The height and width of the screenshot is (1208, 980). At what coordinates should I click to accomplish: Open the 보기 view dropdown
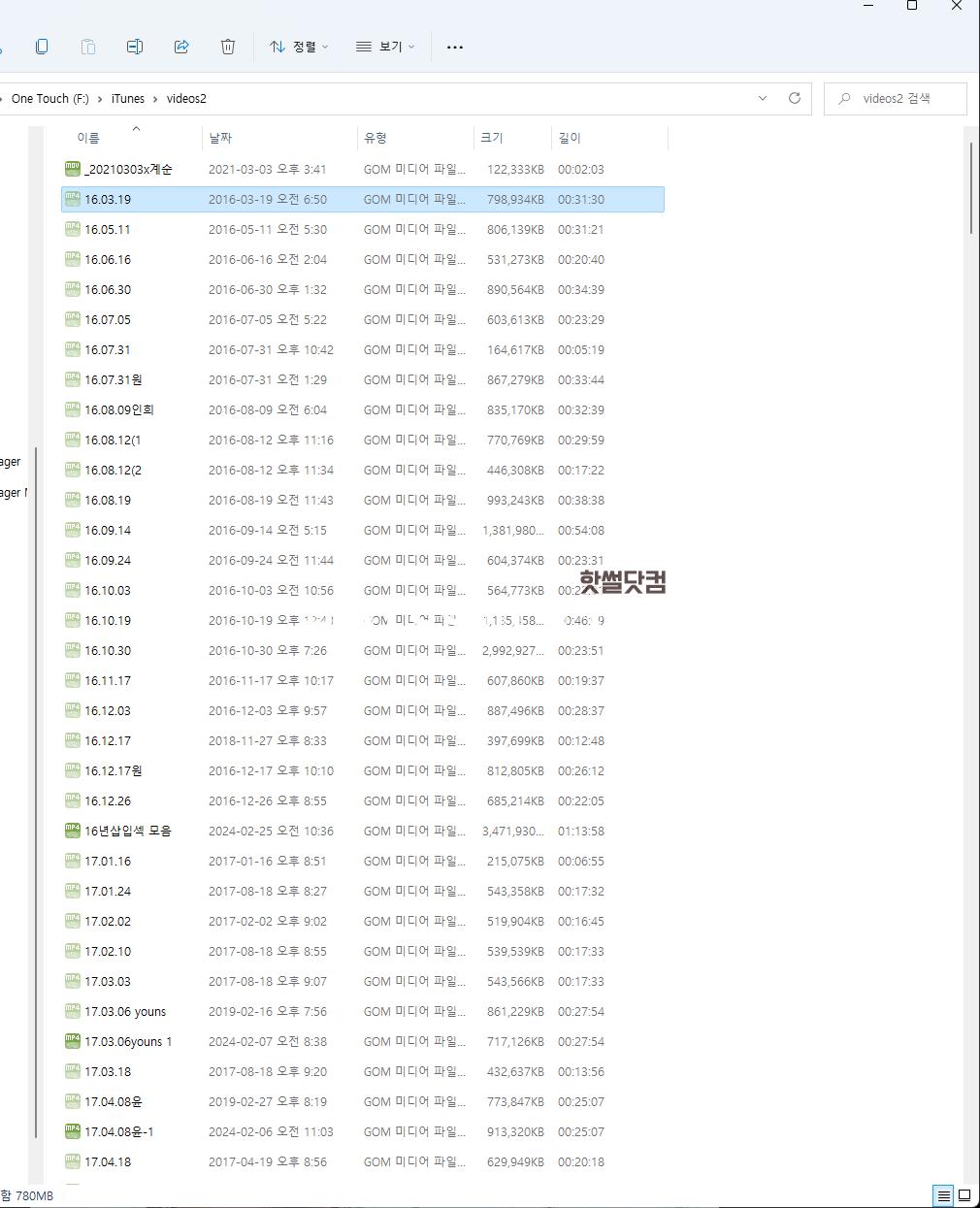click(x=385, y=47)
